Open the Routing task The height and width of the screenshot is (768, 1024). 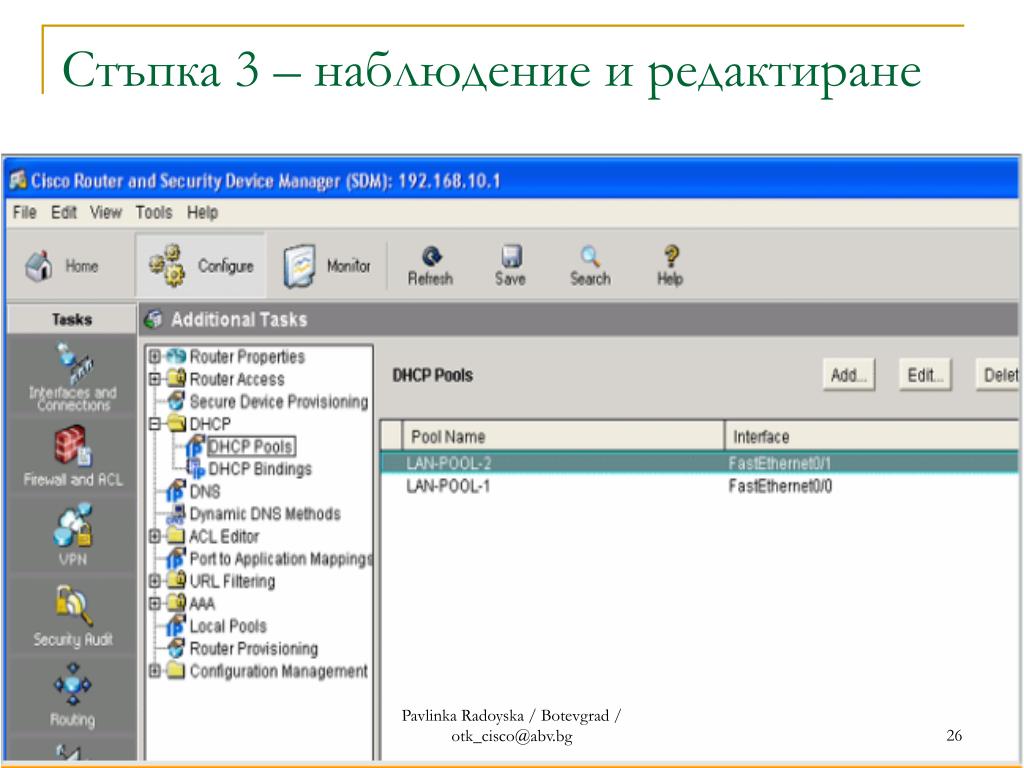[72, 696]
